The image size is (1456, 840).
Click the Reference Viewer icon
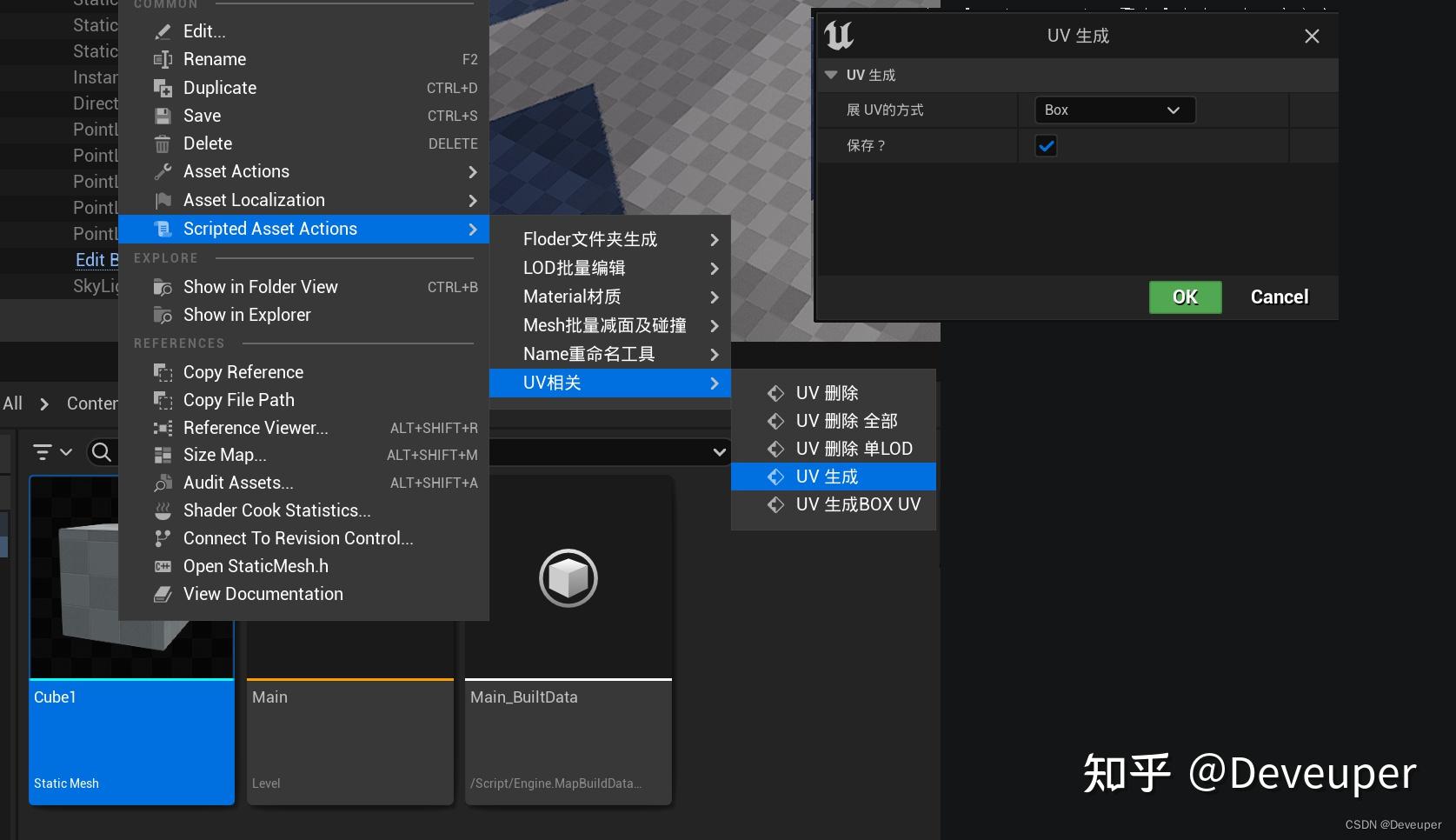click(x=163, y=427)
